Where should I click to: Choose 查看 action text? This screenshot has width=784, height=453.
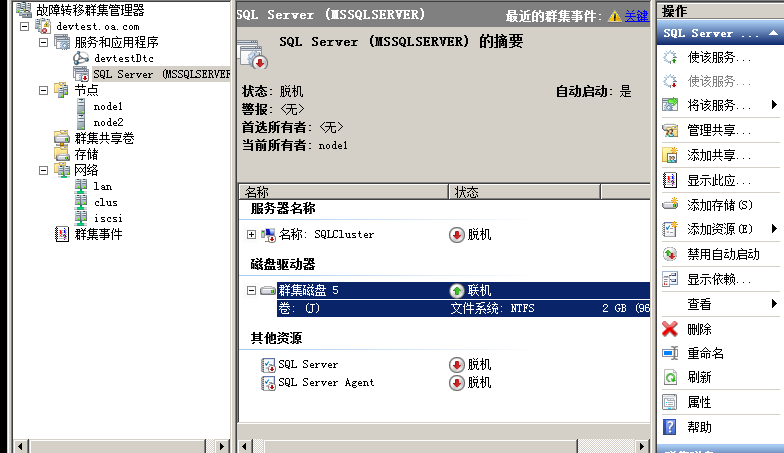[x=699, y=304]
